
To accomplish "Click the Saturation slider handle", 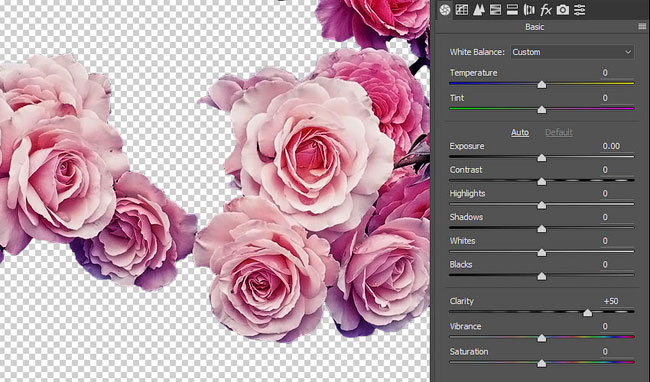I will [x=541, y=363].
